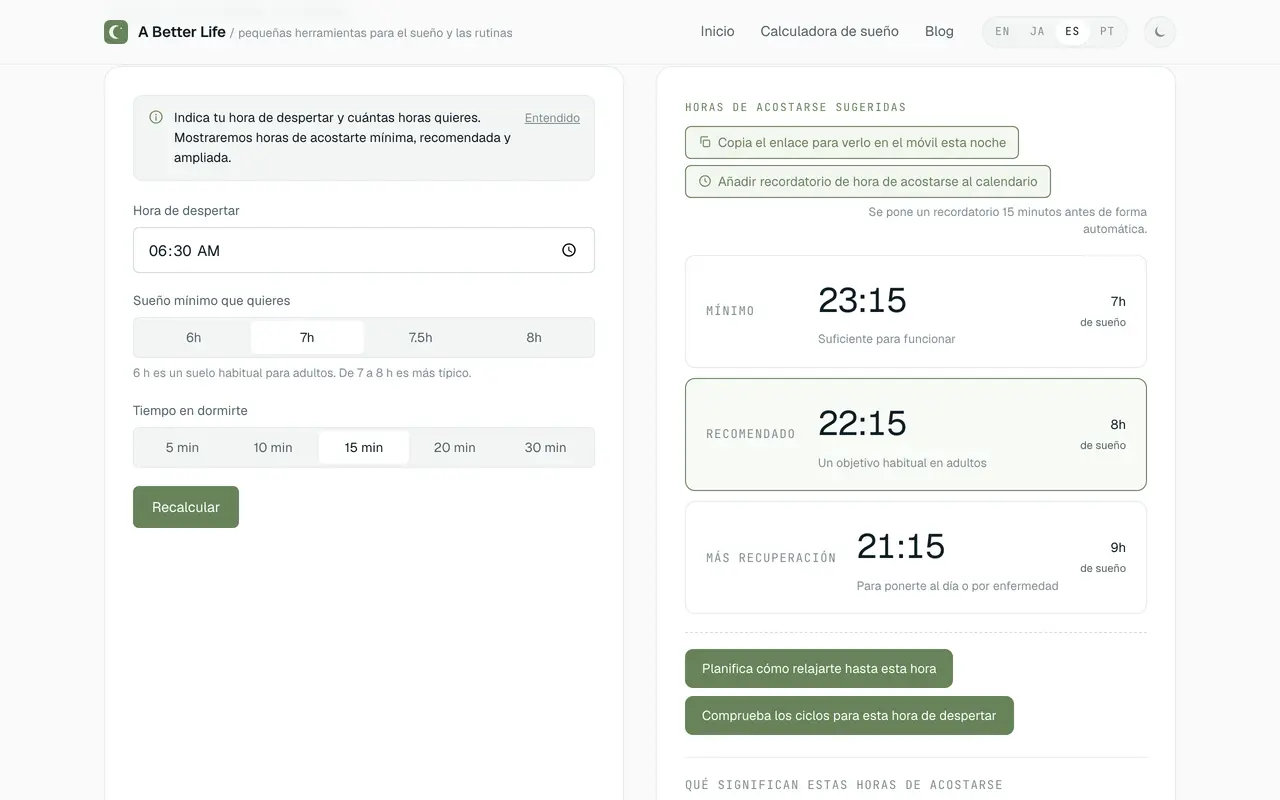Screen dimensions: 1280x800
Task: Click Copia el enlace para verlo en el móvil
Action: click(852, 142)
